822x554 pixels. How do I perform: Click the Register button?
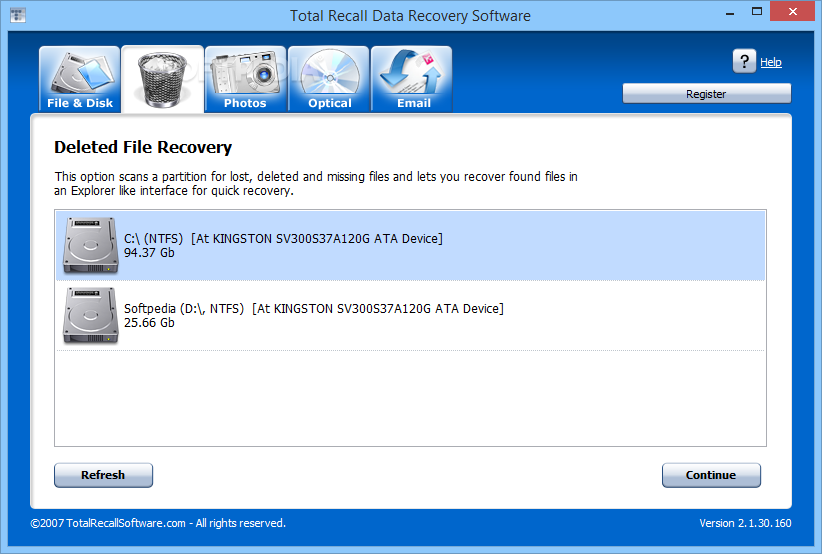tap(707, 94)
